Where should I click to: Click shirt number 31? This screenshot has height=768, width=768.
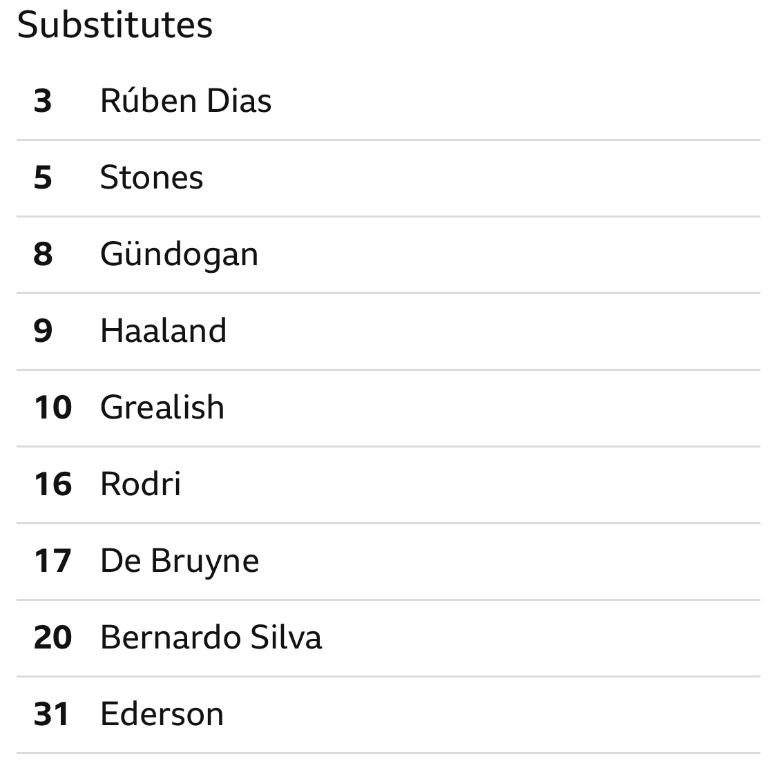tap(51, 714)
